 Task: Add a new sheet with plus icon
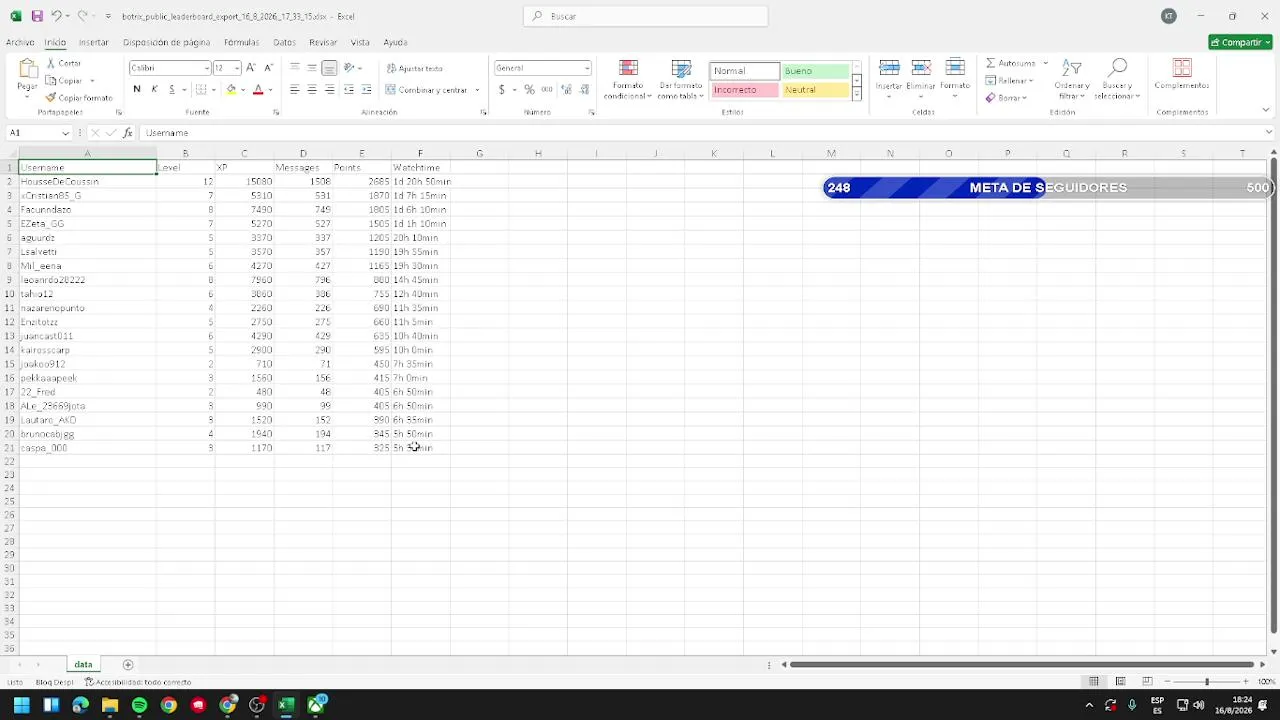point(127,665)
